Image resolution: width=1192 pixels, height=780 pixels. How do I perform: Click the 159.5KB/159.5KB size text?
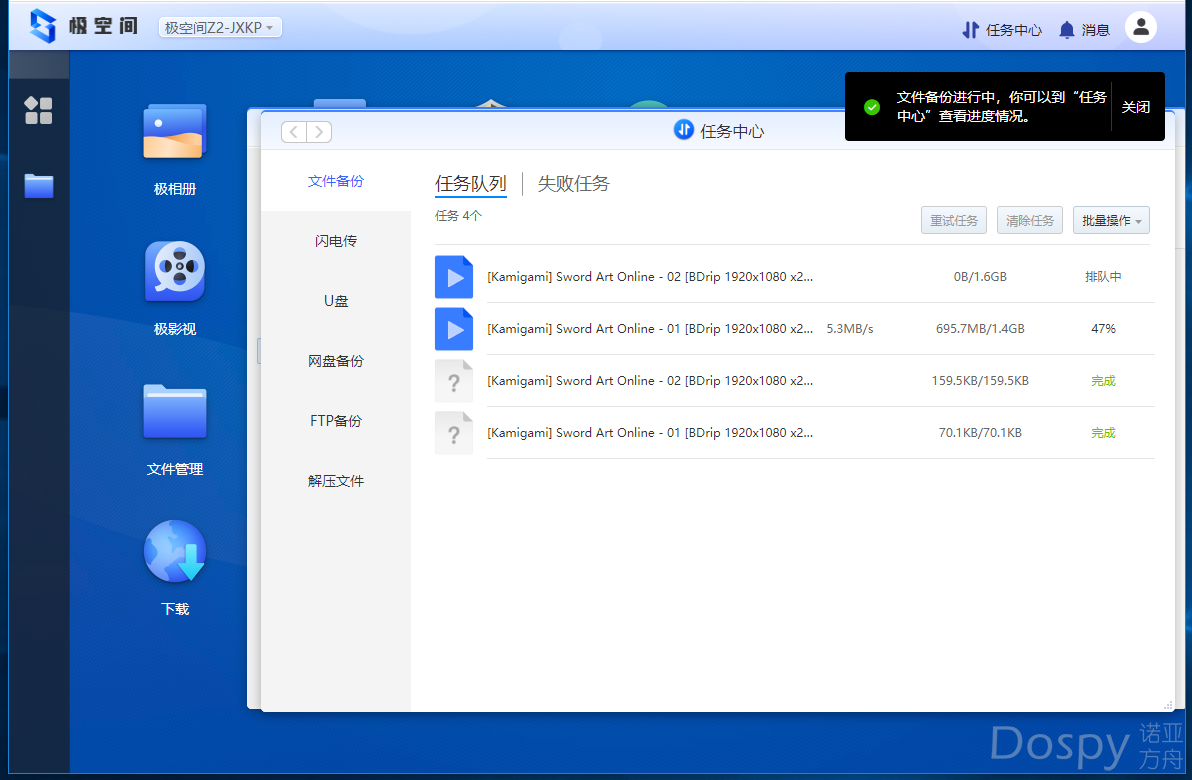pos(980,381)
